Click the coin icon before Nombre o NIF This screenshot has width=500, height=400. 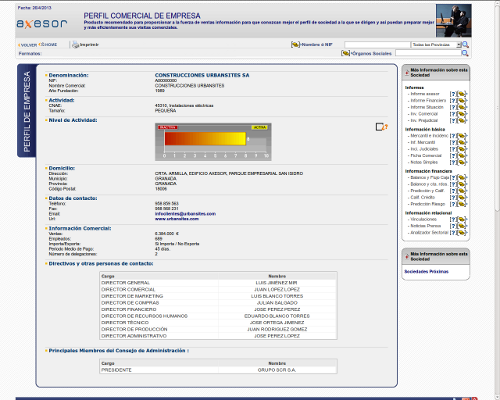pyautogui.click(x=295, y=44)
